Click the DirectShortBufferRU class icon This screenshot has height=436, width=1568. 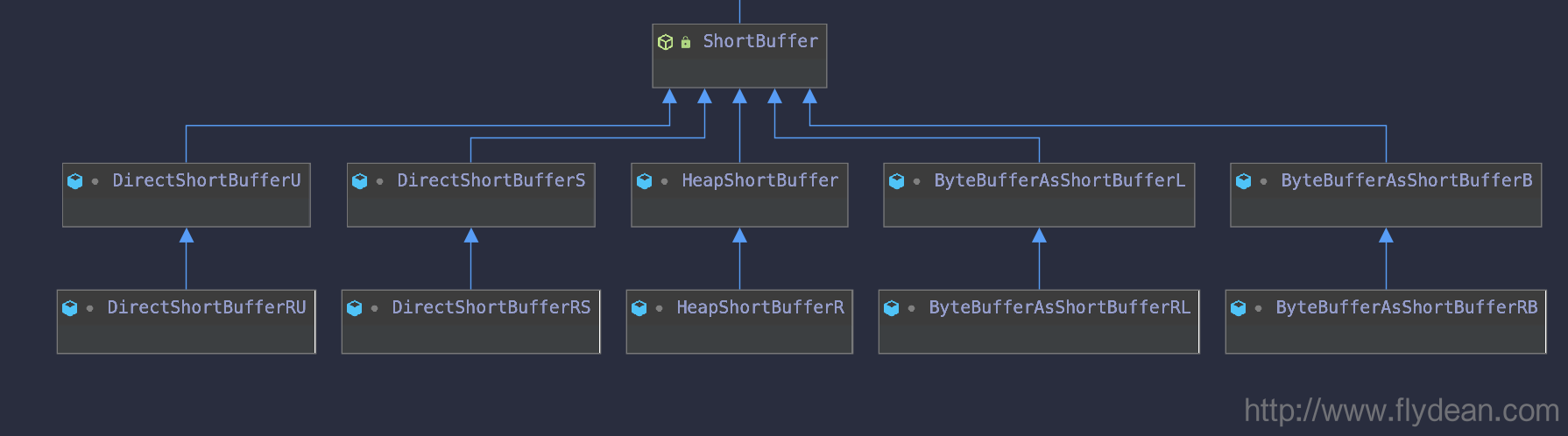[70, 308]
